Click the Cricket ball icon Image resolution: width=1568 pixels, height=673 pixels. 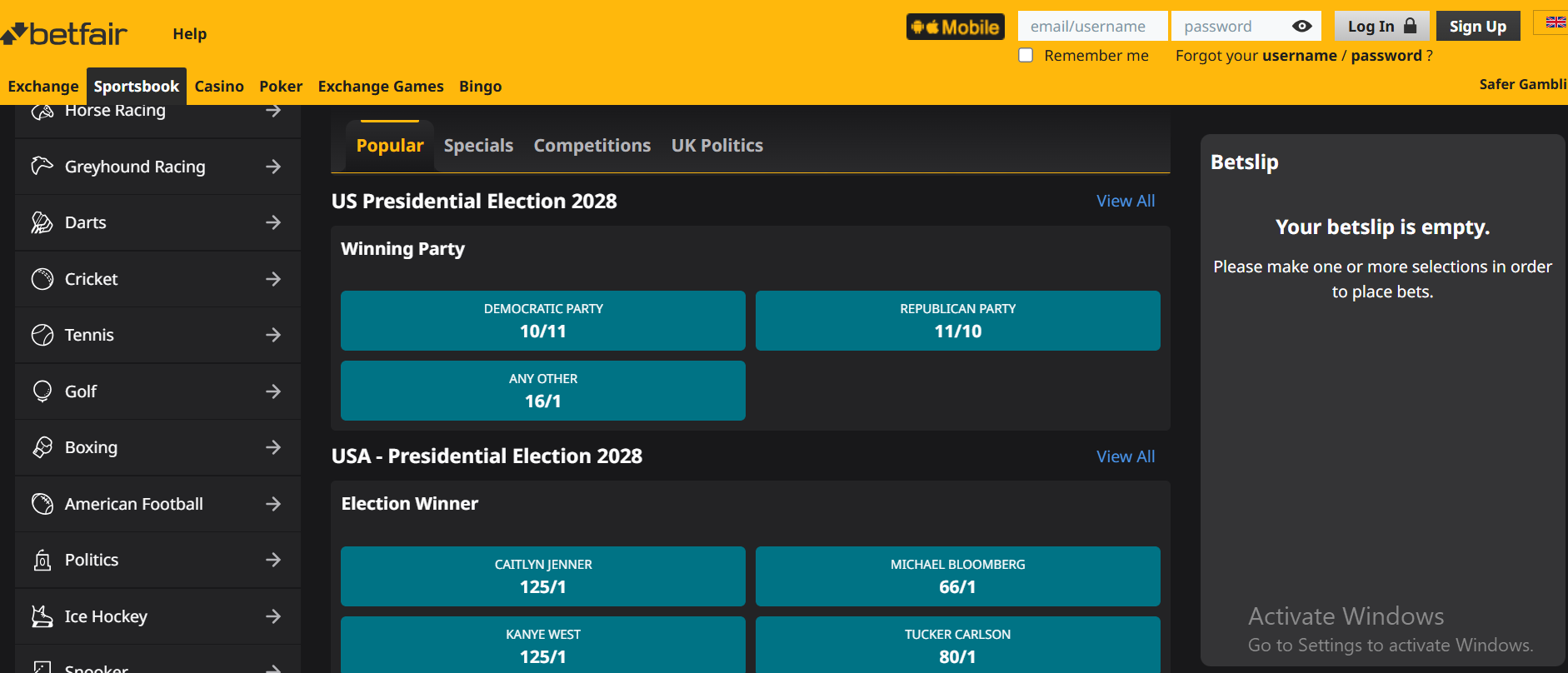coord(42,279)
